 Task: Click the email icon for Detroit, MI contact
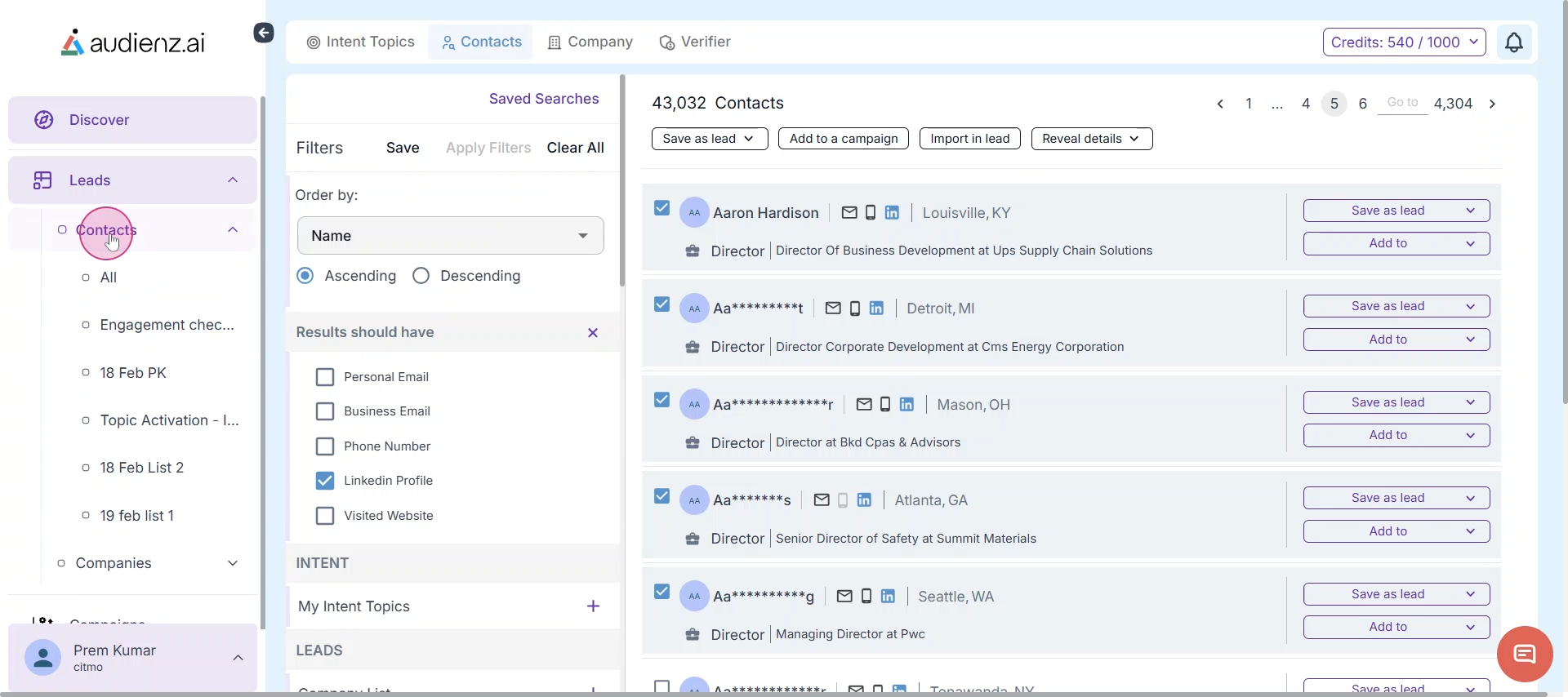[x=833, y=309]
